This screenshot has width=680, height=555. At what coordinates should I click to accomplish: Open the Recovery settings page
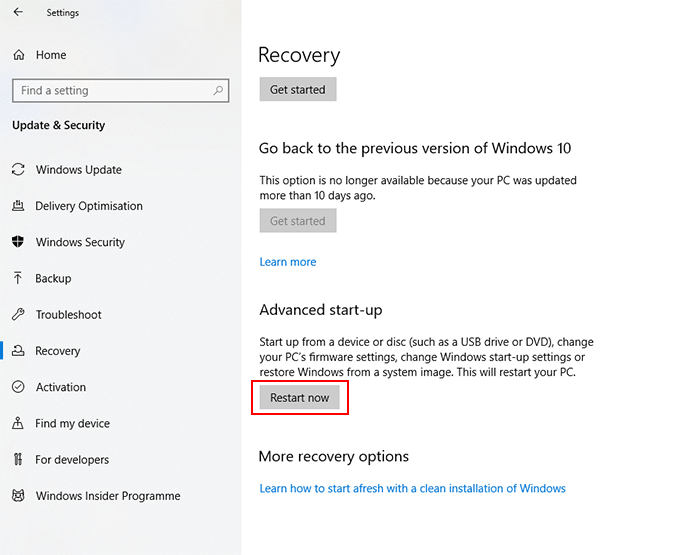tap(58, 351)
